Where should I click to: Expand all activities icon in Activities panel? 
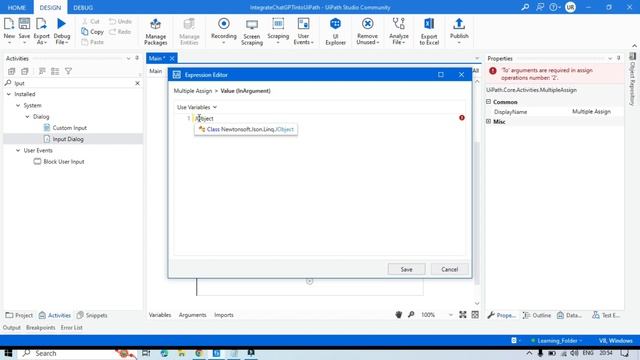point(11,71)
